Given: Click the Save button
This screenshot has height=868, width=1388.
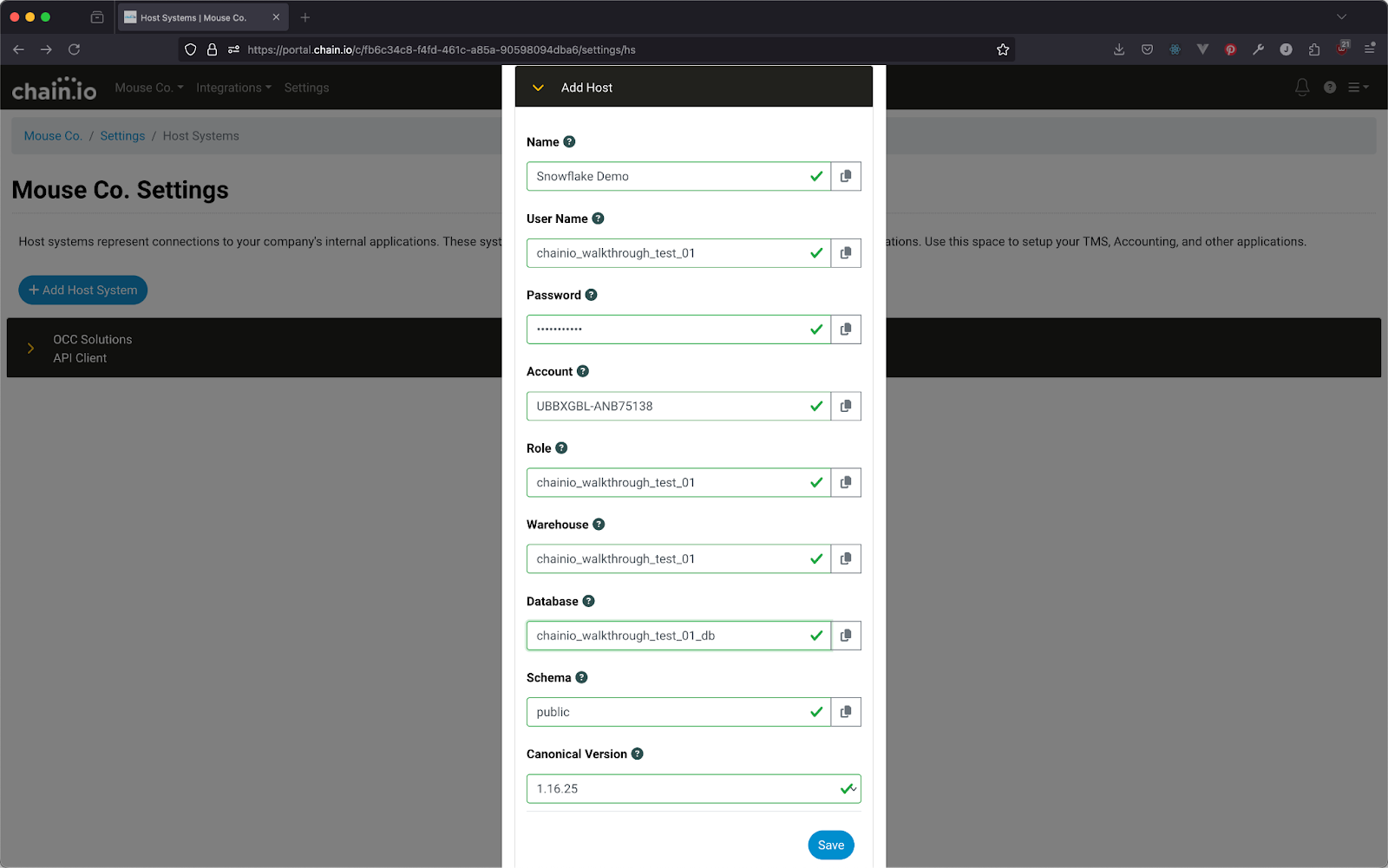Looking at the screenshot, I should coord(831,845).
